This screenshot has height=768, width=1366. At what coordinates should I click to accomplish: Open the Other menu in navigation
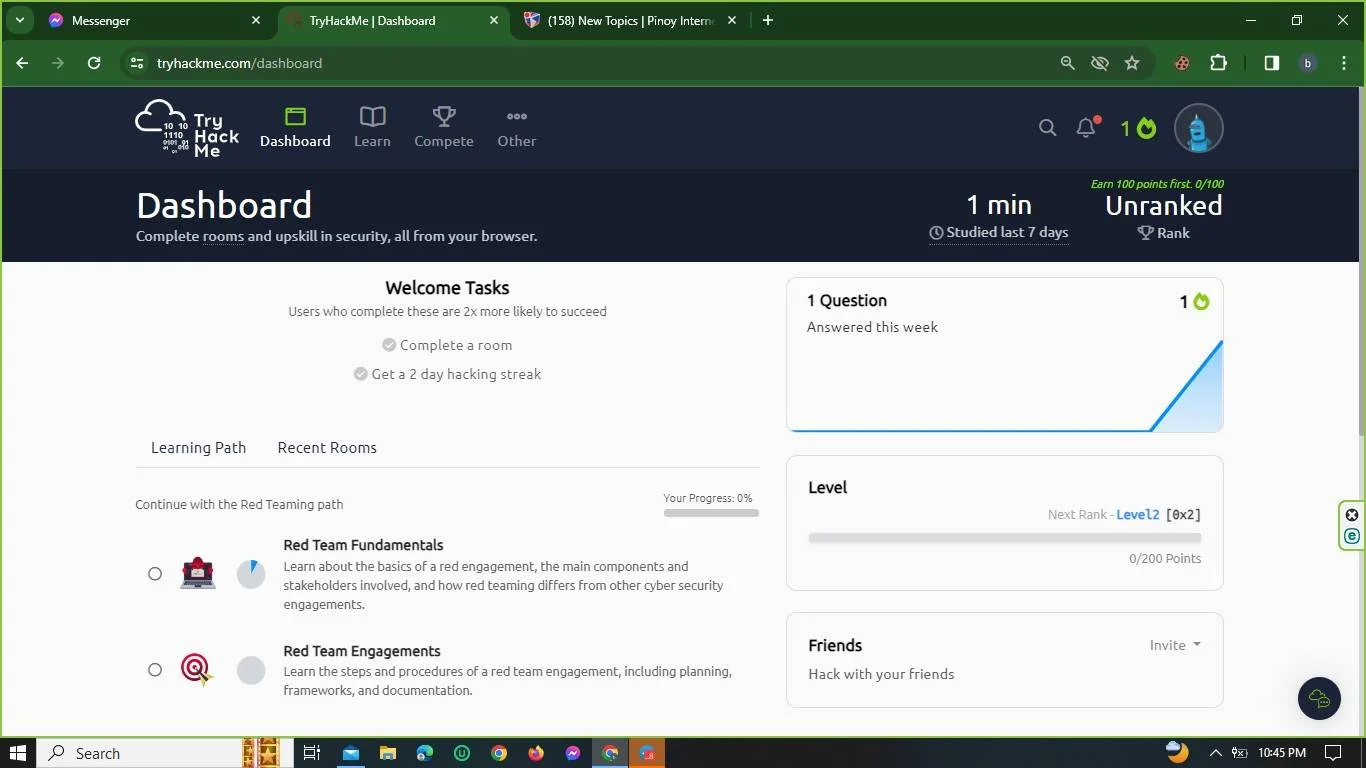(x=517, y=128)
